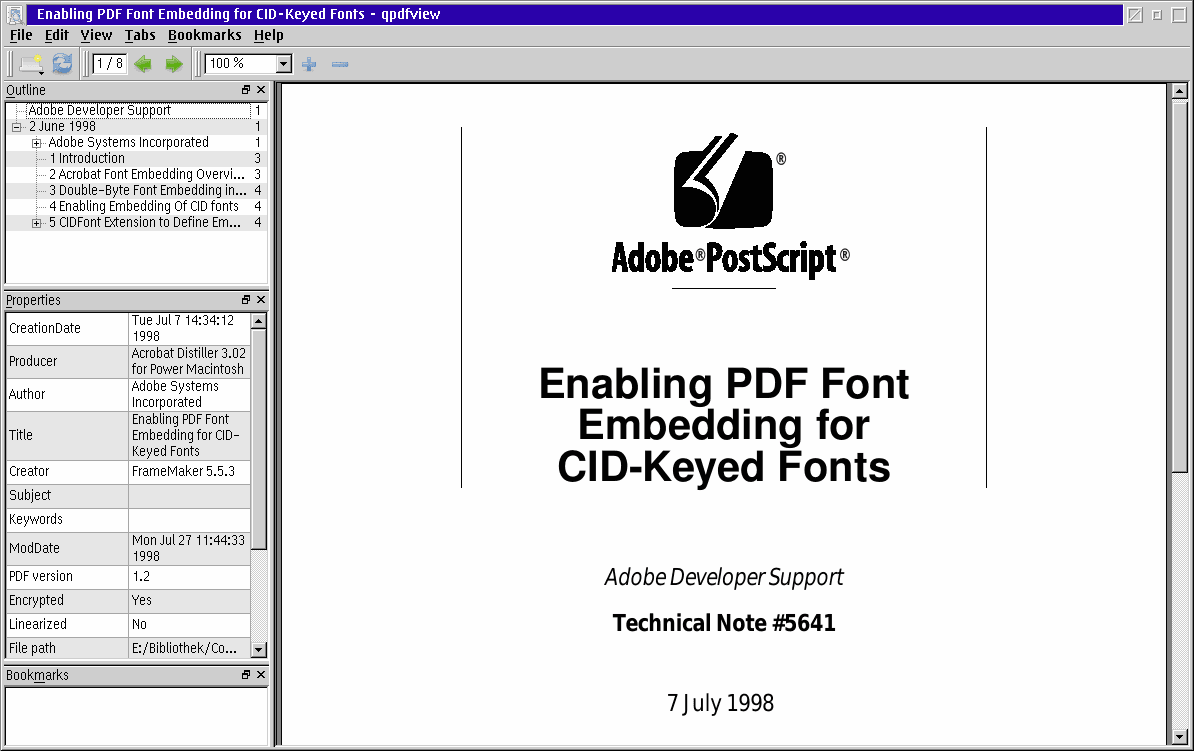Select 'Adobe Systems Incorporated' outline entry

(x=128, y=142)
